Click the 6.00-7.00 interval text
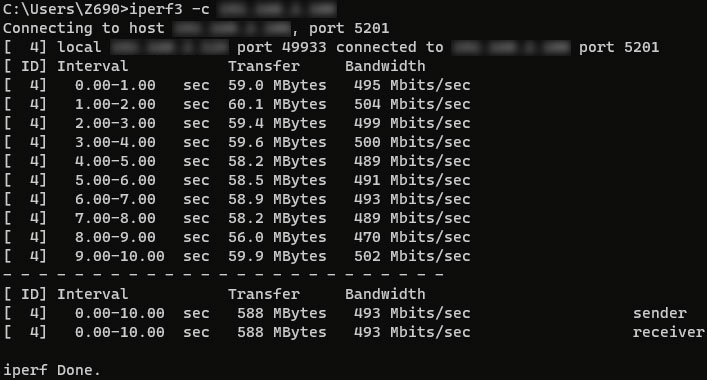This screenshot has height=380, width=707. [x=115, y=199]
